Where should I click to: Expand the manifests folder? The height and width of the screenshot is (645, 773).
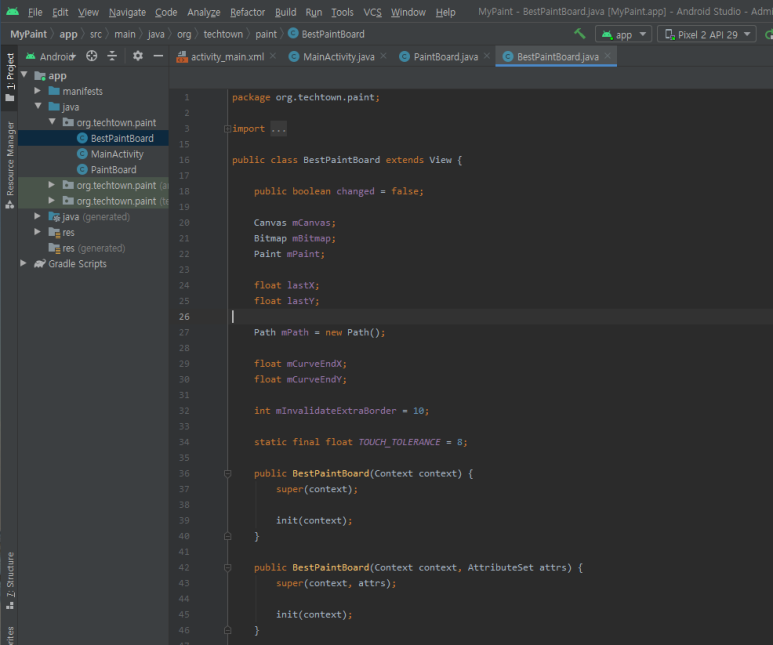[x=37, y=91]
